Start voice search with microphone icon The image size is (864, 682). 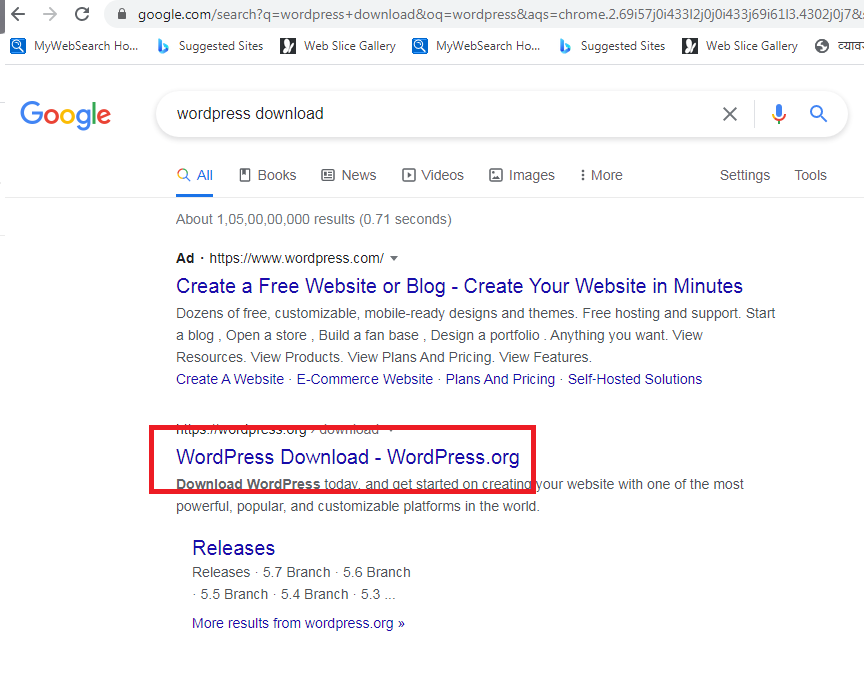[779, 114]
